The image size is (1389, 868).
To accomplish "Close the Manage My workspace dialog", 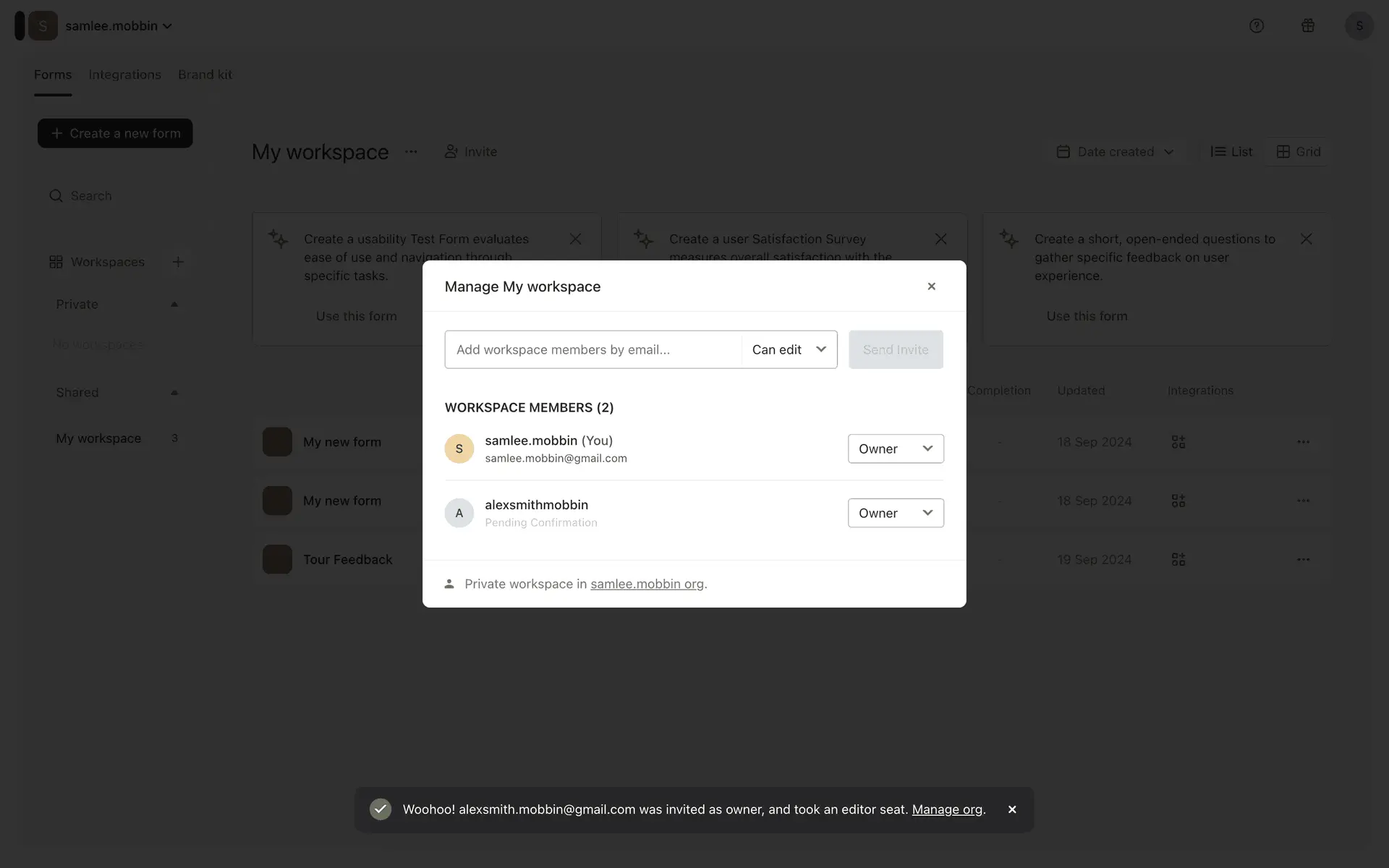I will [x=931, y=286].
